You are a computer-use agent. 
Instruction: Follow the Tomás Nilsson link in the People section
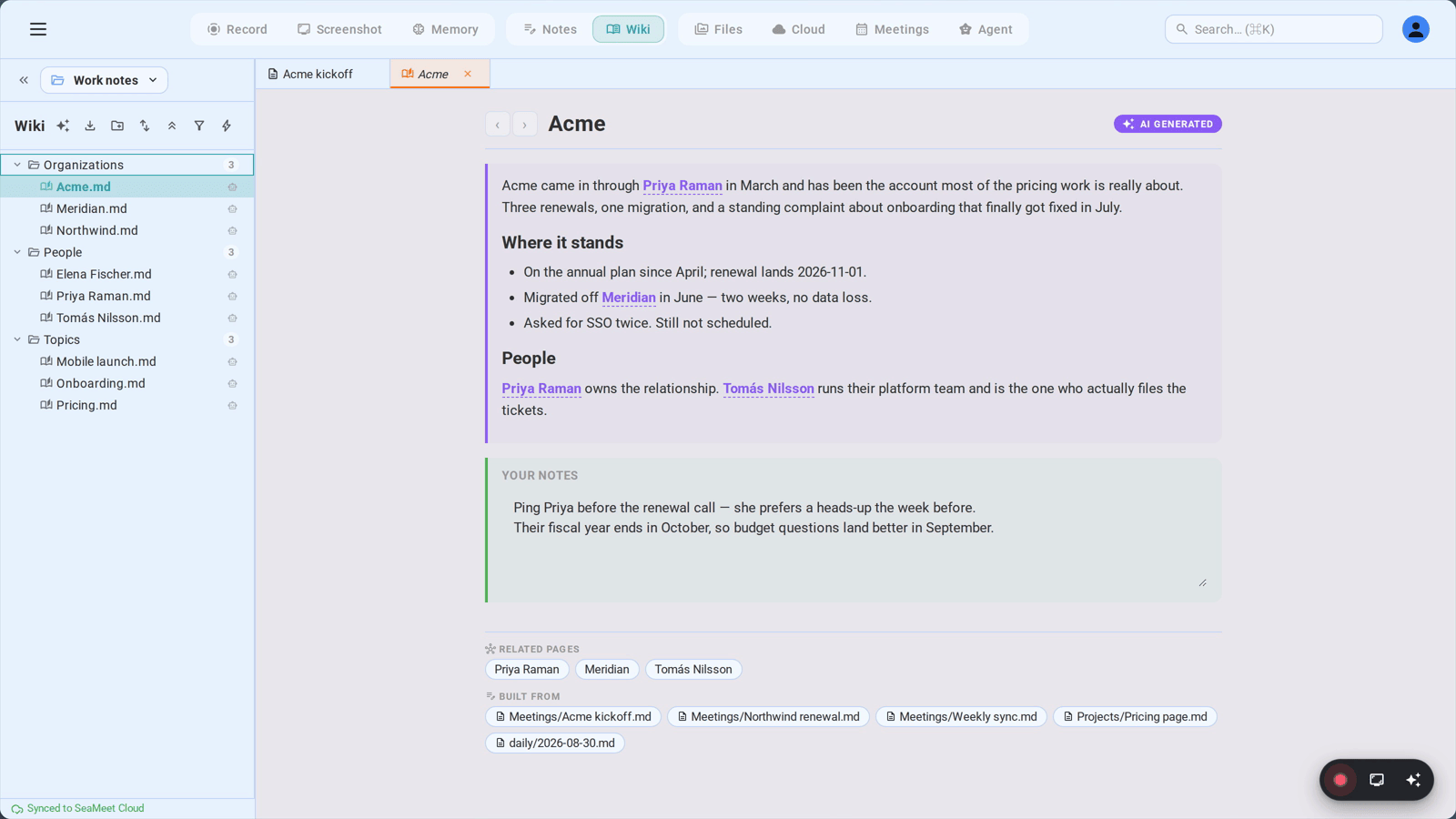pos(768,389)
